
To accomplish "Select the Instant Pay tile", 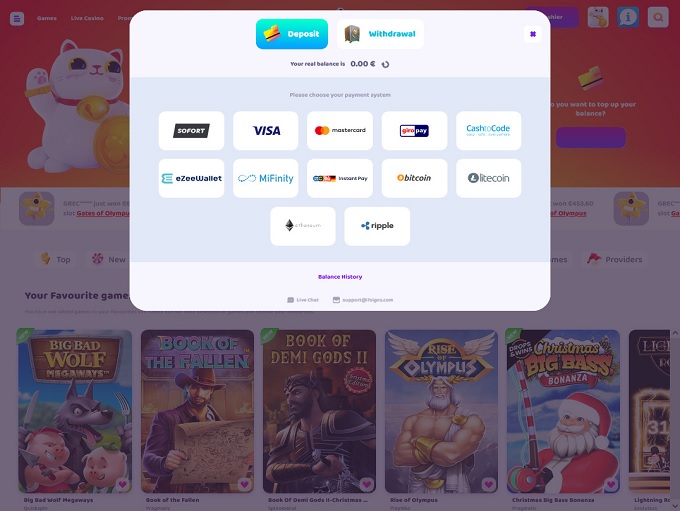I will [x=340, y=178].
